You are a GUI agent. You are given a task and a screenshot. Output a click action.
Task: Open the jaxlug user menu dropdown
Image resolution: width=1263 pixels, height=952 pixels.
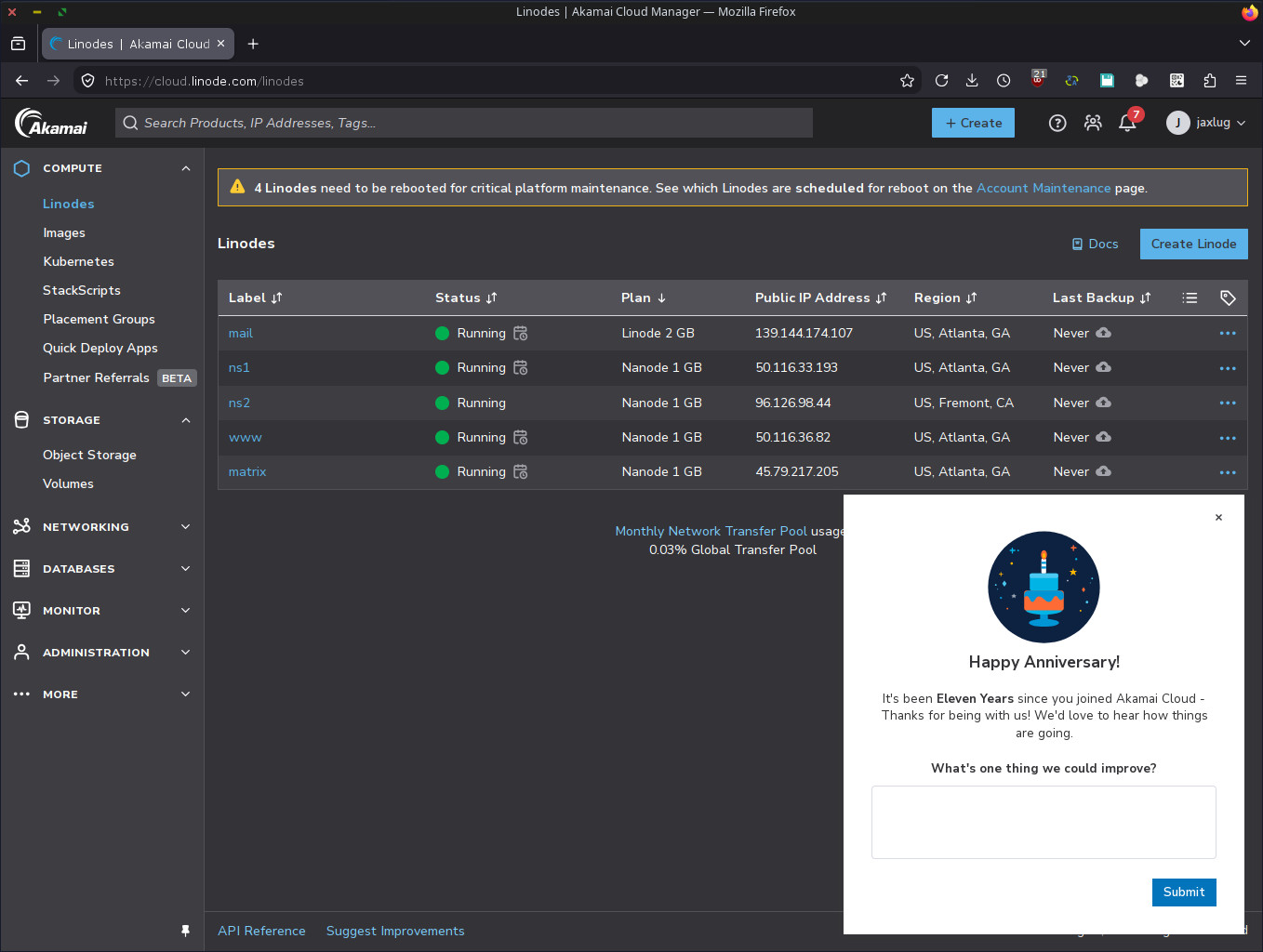[1206, 123]
